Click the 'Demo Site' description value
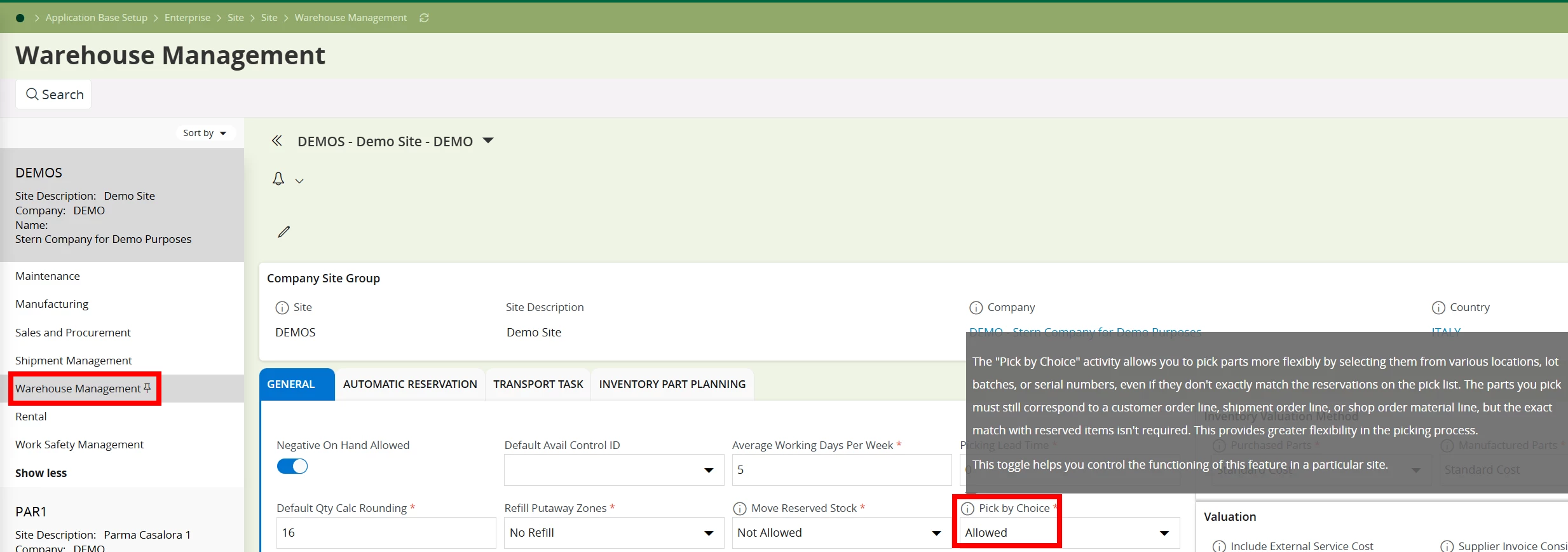Viewport: 1568px width, 552px height. (534, 333)
